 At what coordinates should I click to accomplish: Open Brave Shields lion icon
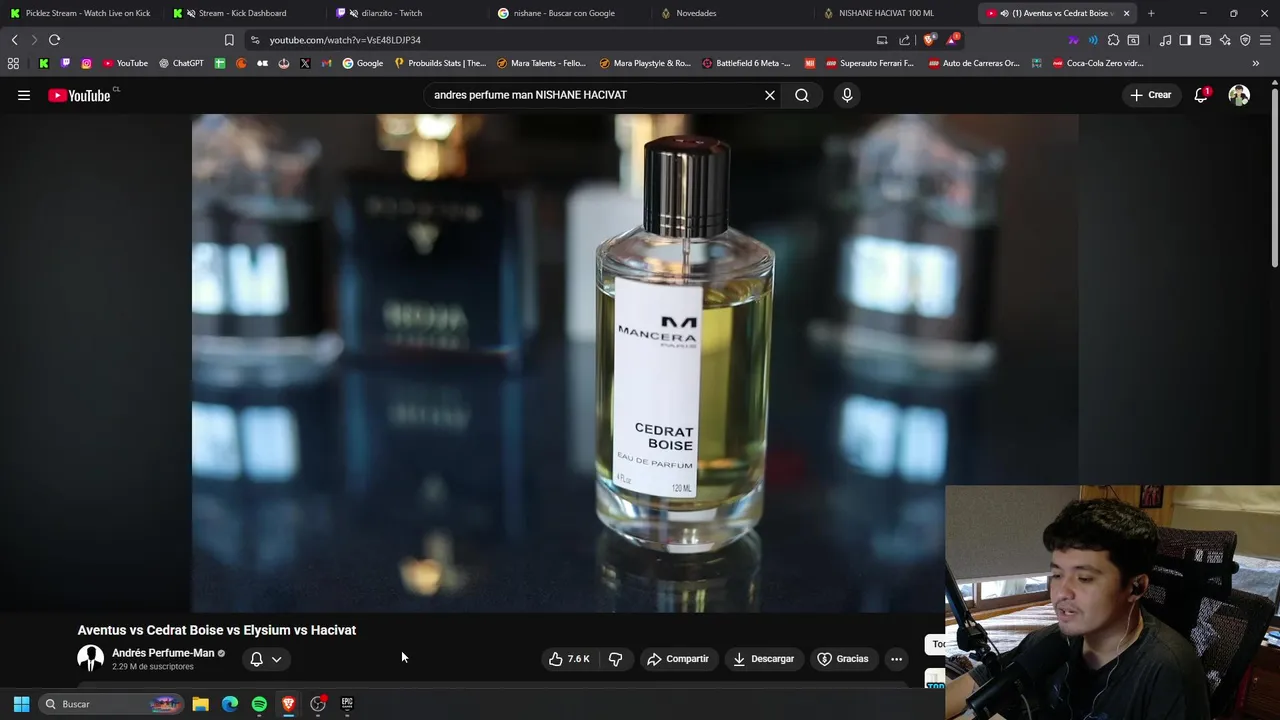pyautogui.click(x=929, y=40)
